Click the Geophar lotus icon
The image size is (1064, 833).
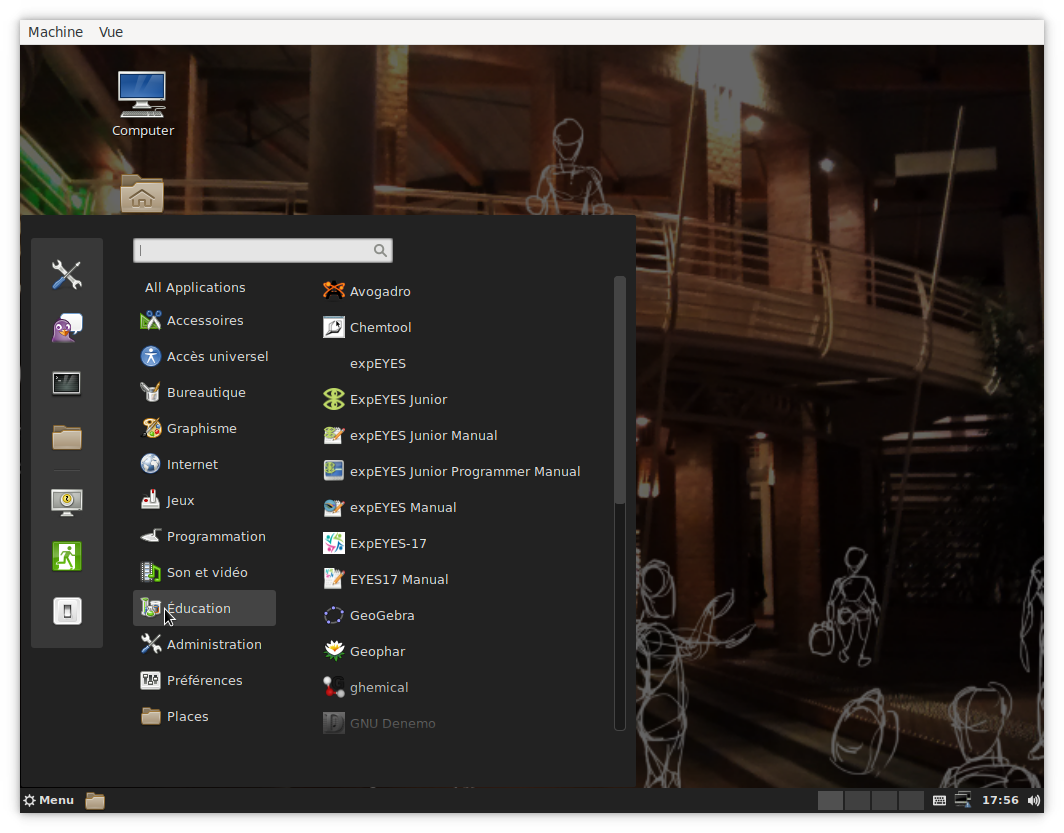click(333, 651)
